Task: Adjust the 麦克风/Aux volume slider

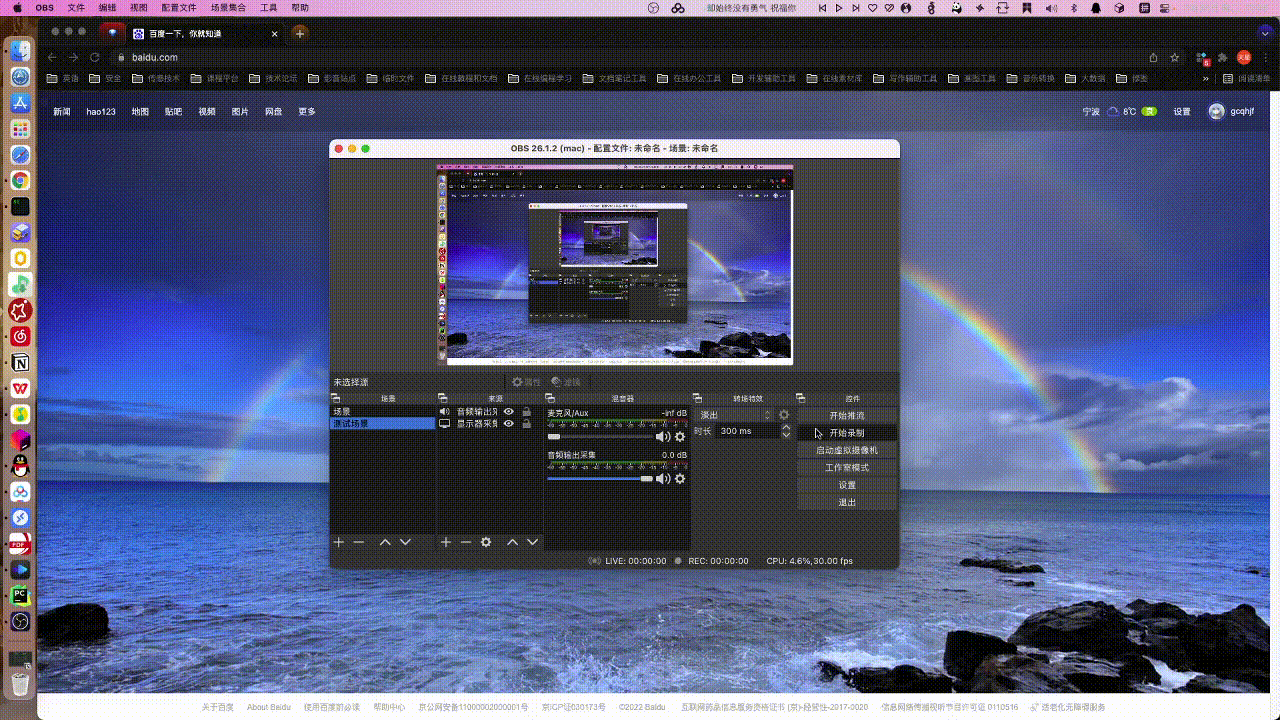Action: click(599, 437)
